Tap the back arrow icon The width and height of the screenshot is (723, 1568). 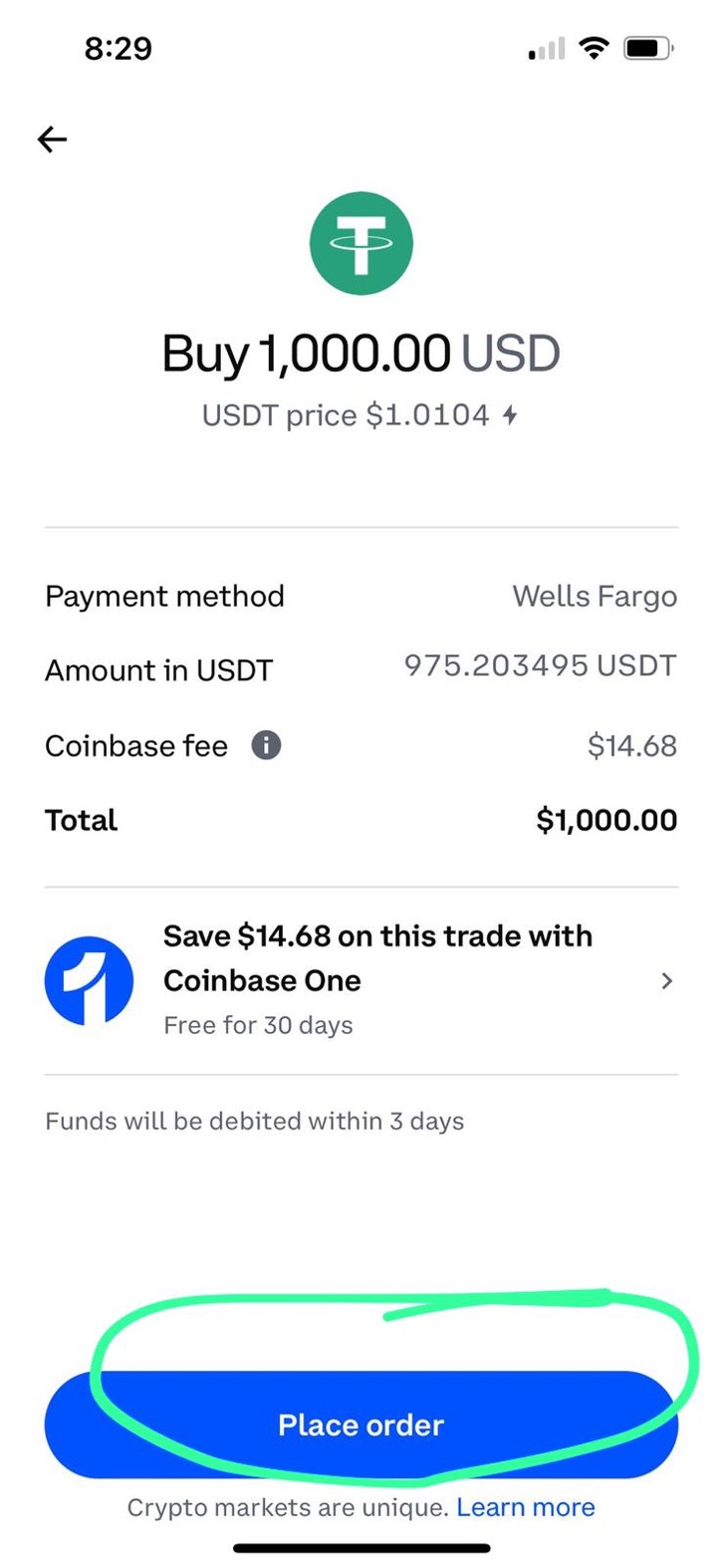coord(52,139)
